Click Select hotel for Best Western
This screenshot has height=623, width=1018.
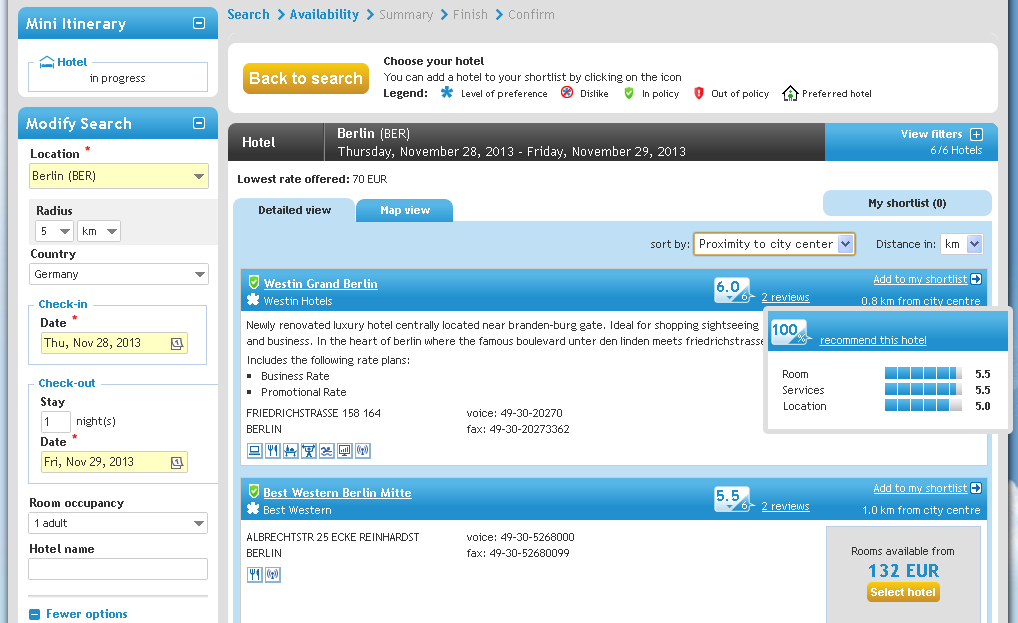point(903,592)
